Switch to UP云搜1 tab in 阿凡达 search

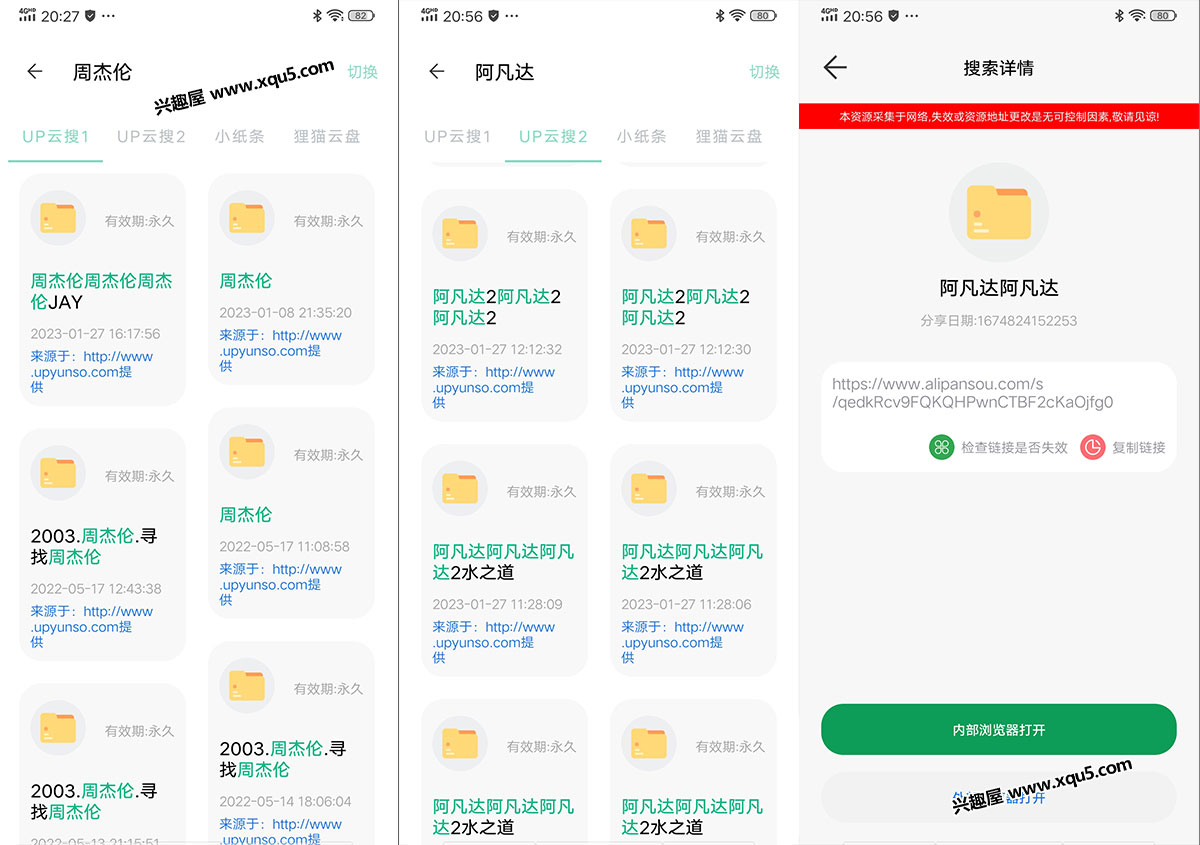click(457, 137)
